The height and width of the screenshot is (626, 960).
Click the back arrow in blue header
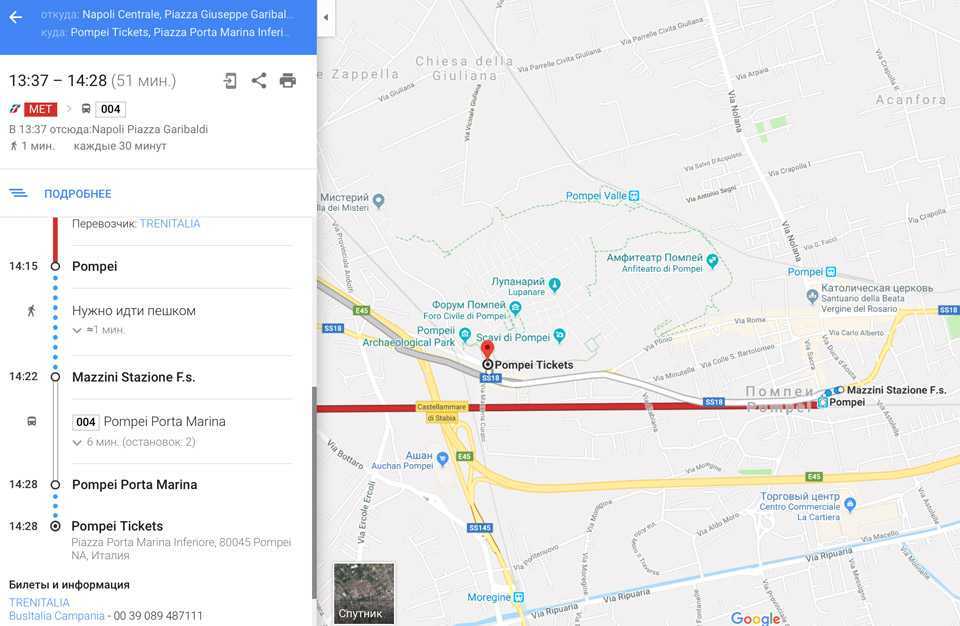coord(16,17)
